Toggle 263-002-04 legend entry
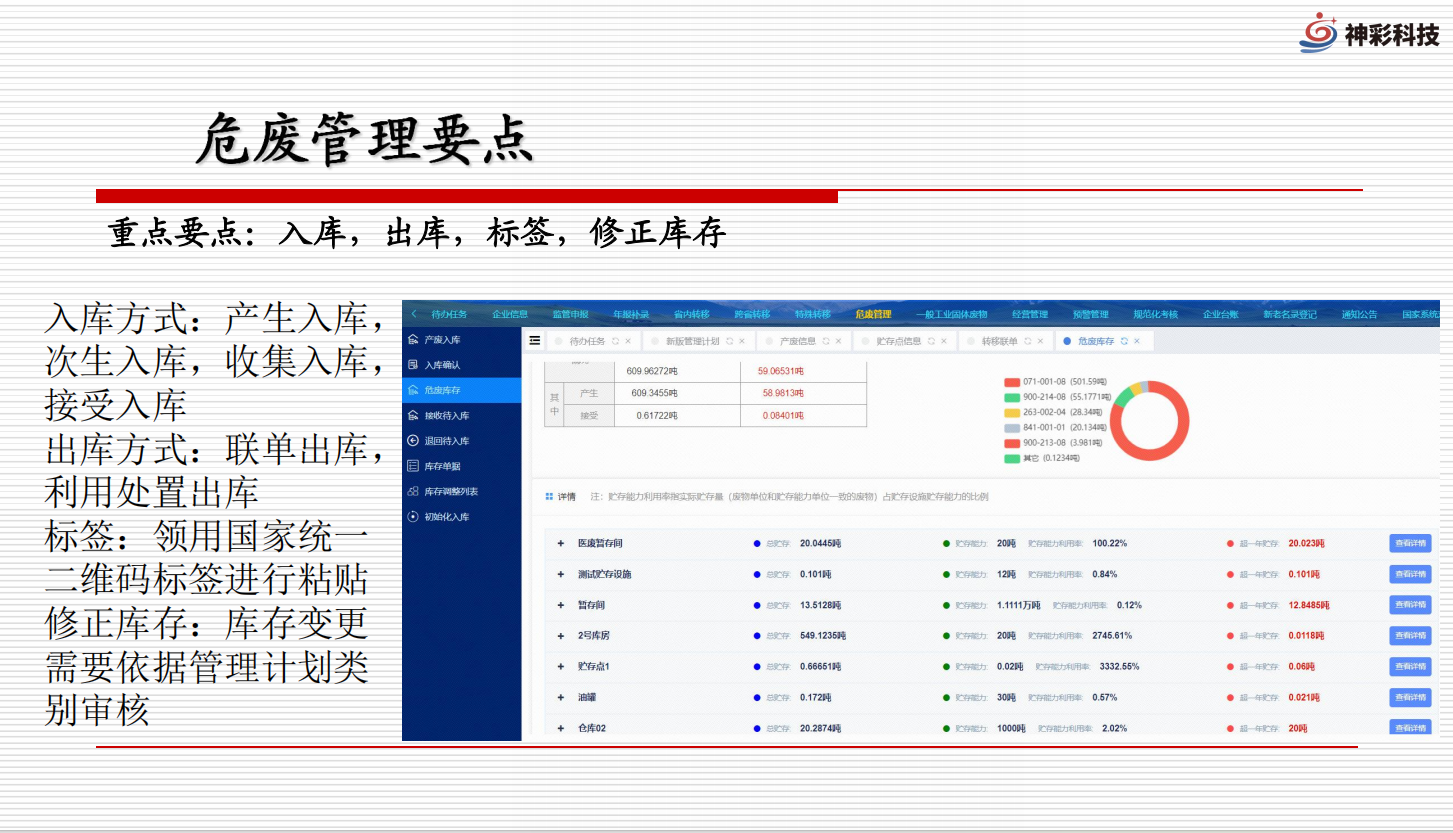Screen dimensions: 1453x833 pyautogui.click(x=1011, y=412)
